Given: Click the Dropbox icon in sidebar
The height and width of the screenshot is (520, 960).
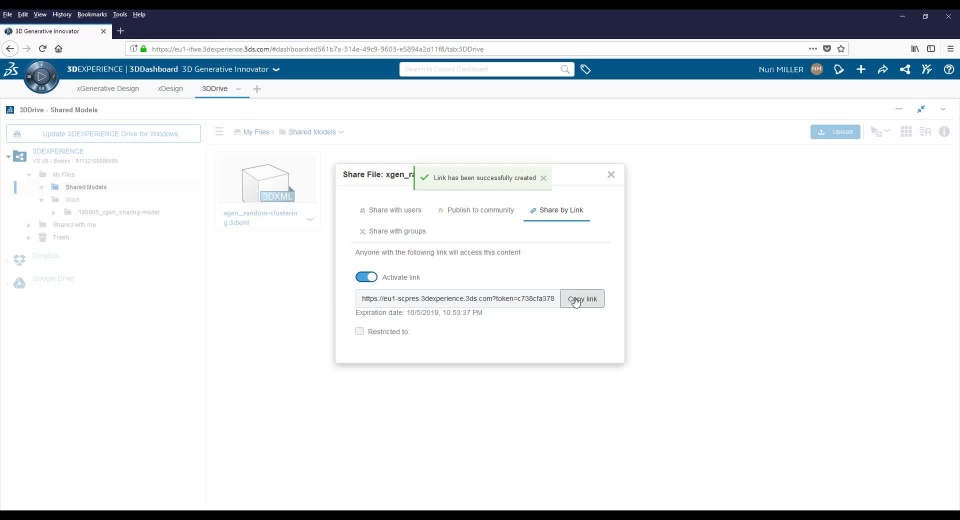Looking at the screenshot, I should coord(20,260).
